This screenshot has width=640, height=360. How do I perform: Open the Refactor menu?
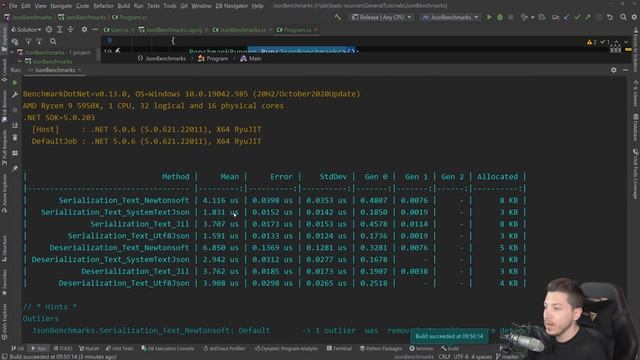[103, 6]
